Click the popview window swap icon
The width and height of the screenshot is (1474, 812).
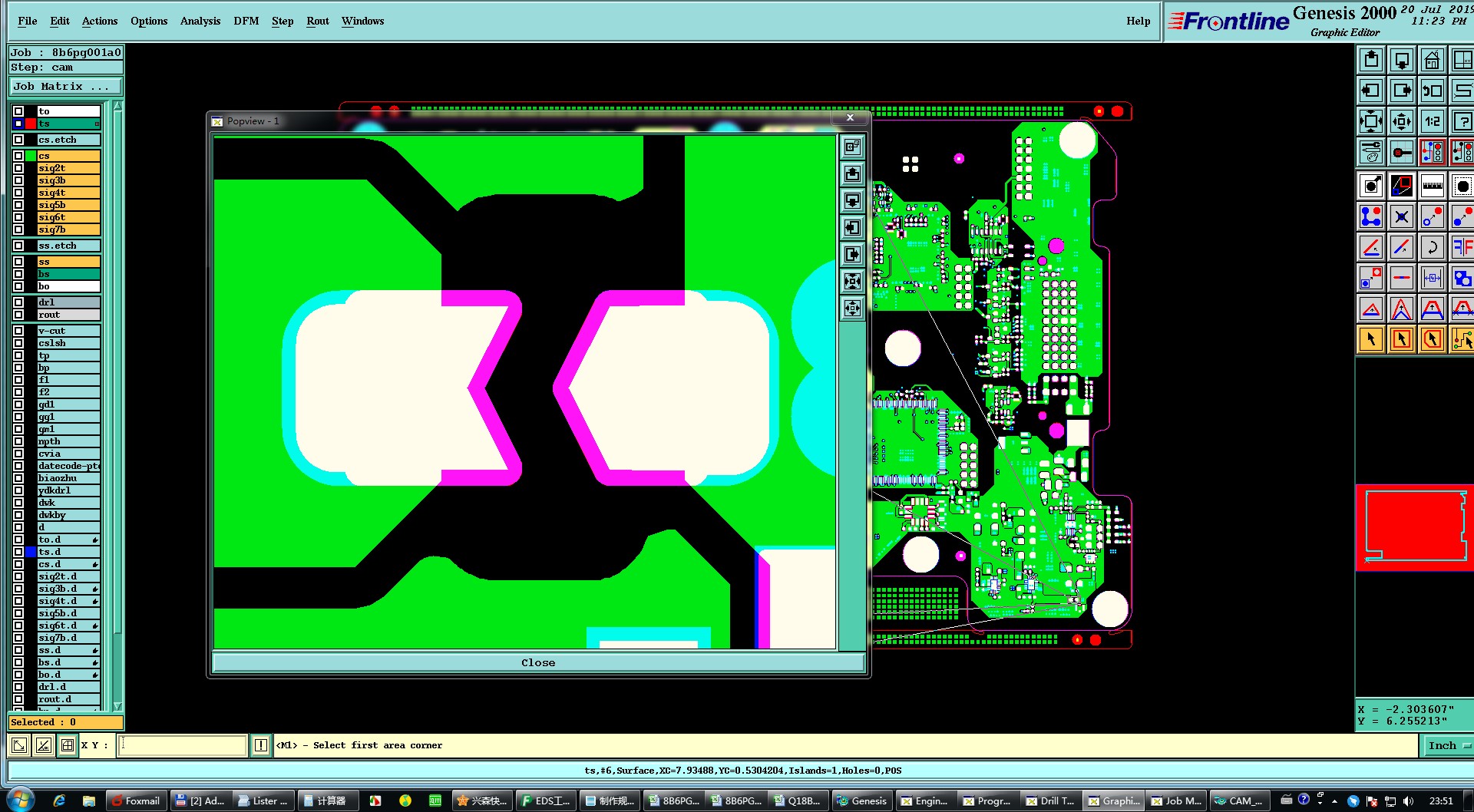pyautogui.click(x=852, y=147)
